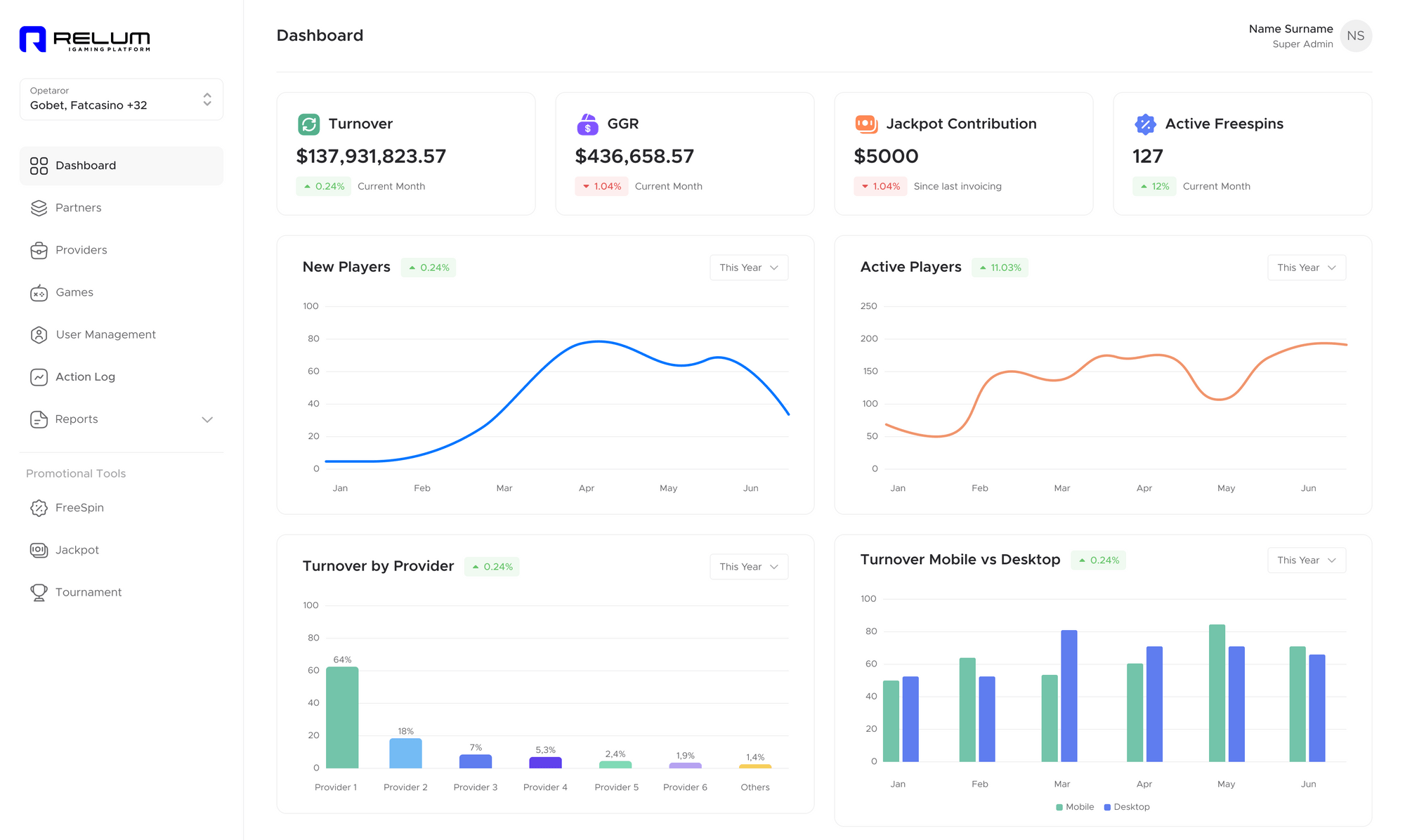1405x840 pixels.
Task: Open Action Log via chart icon
Action: click(39, 376)
